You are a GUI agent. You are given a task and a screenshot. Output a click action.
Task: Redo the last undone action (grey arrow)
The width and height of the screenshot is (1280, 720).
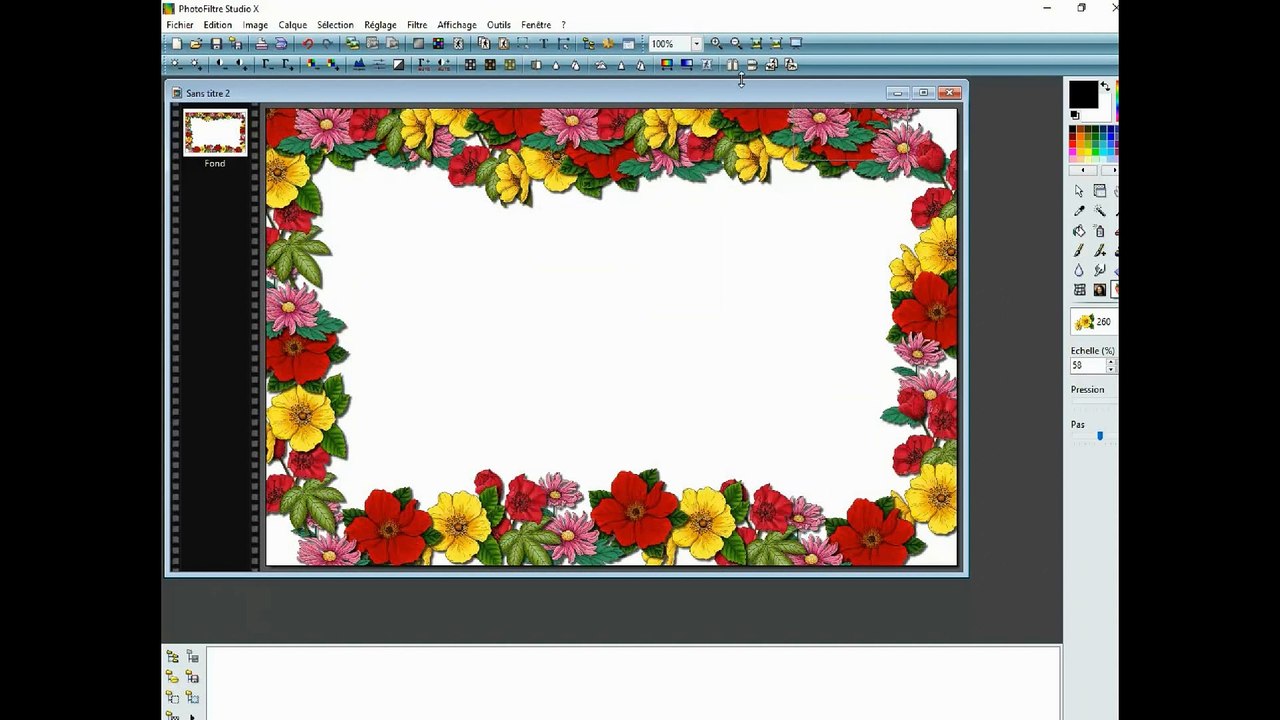point(328,43)
